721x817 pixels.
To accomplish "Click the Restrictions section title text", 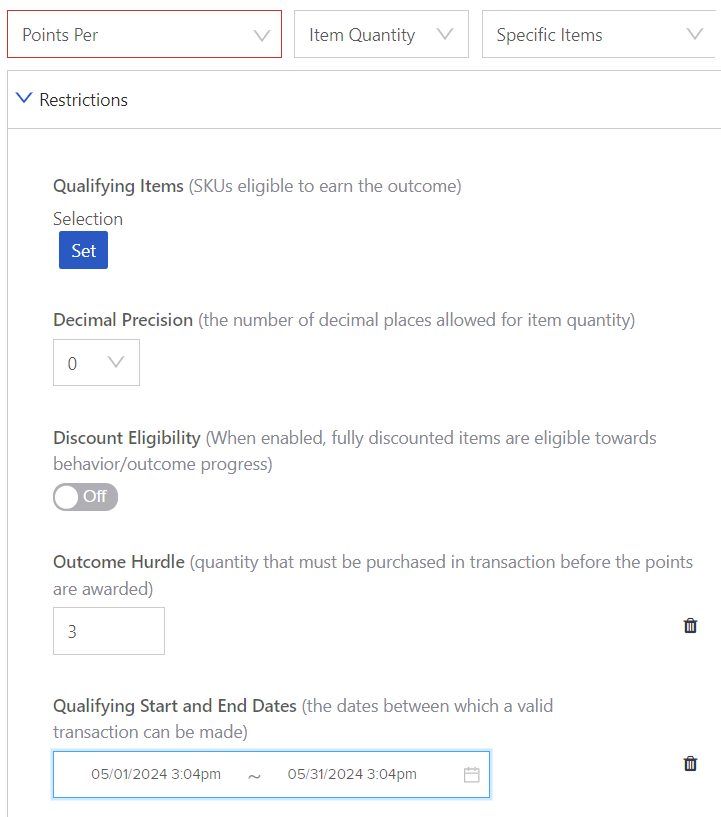I will tap(83, 100).
